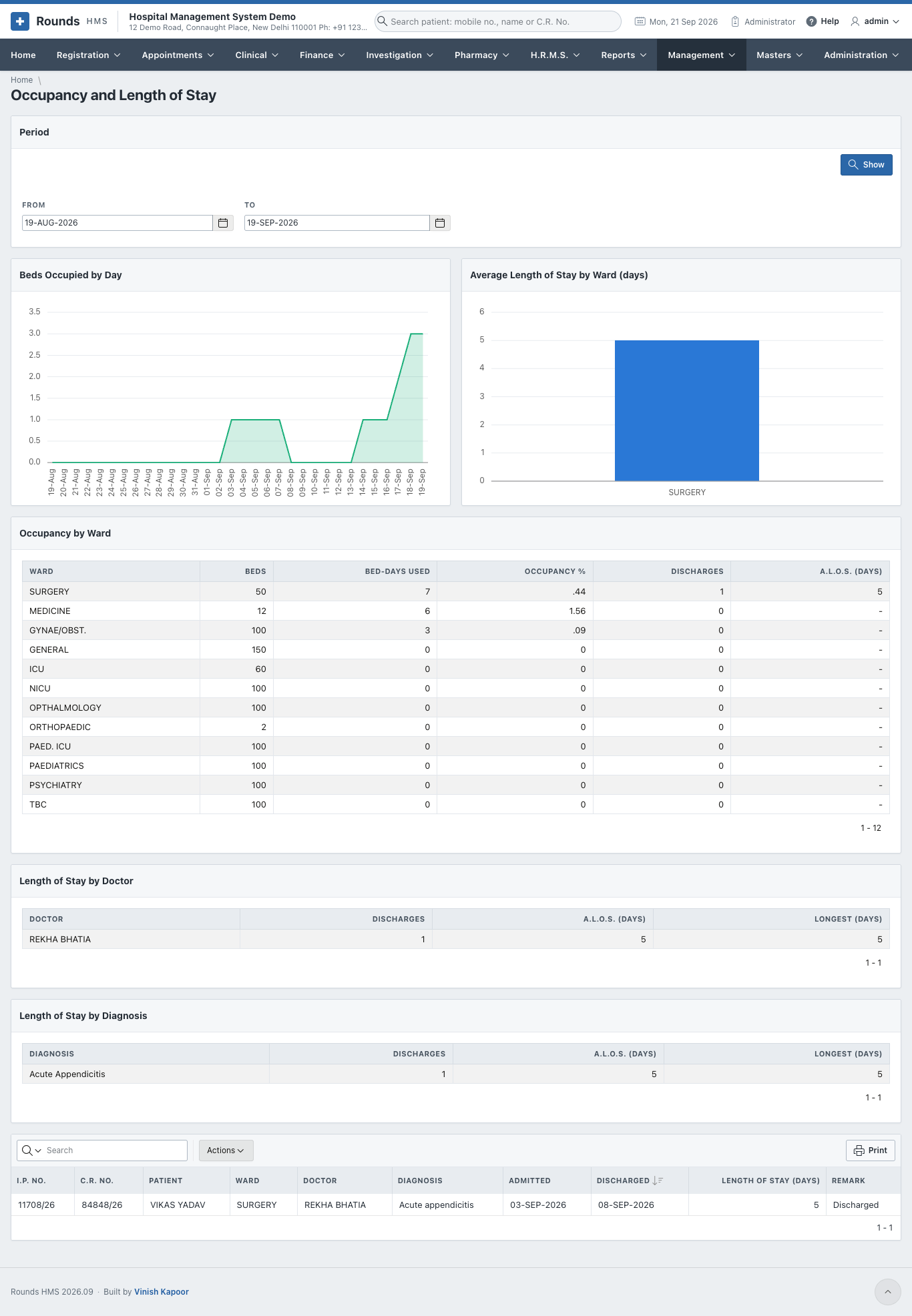Click the sort arrow icon on the DISCHARGED column
Screen dimensions: 912x1316
tap(658, 1181)
